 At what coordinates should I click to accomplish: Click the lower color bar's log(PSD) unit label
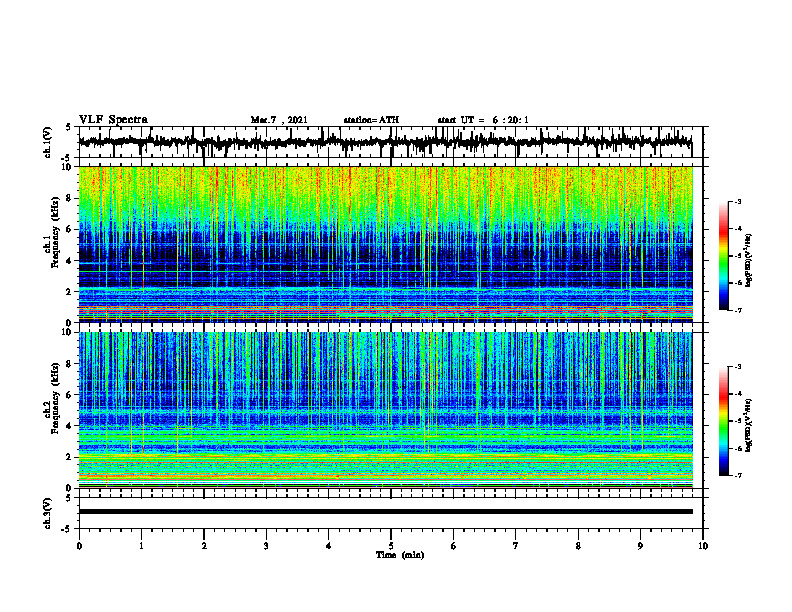click(x=749, y=425)
